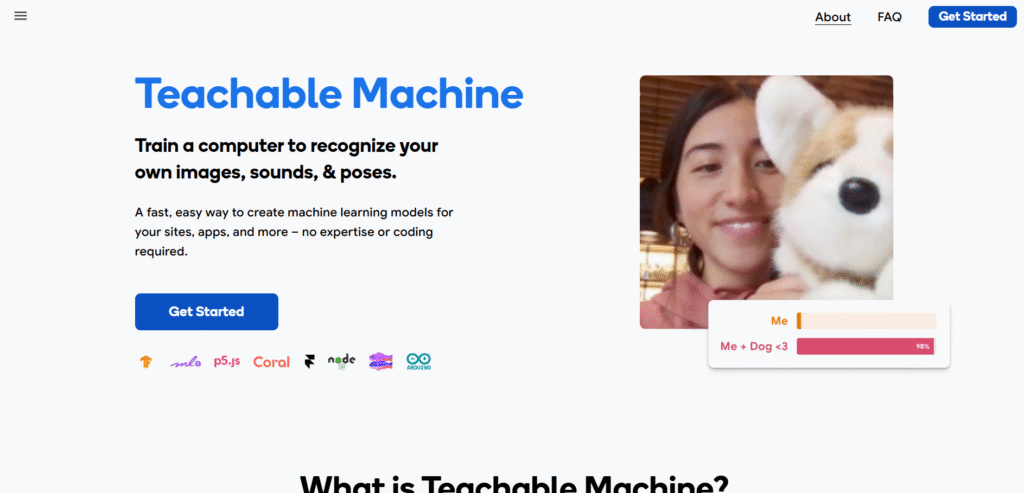Screen dimensions: 1024x493
Task: Click the Node.js logo
Action: point(342,361)
